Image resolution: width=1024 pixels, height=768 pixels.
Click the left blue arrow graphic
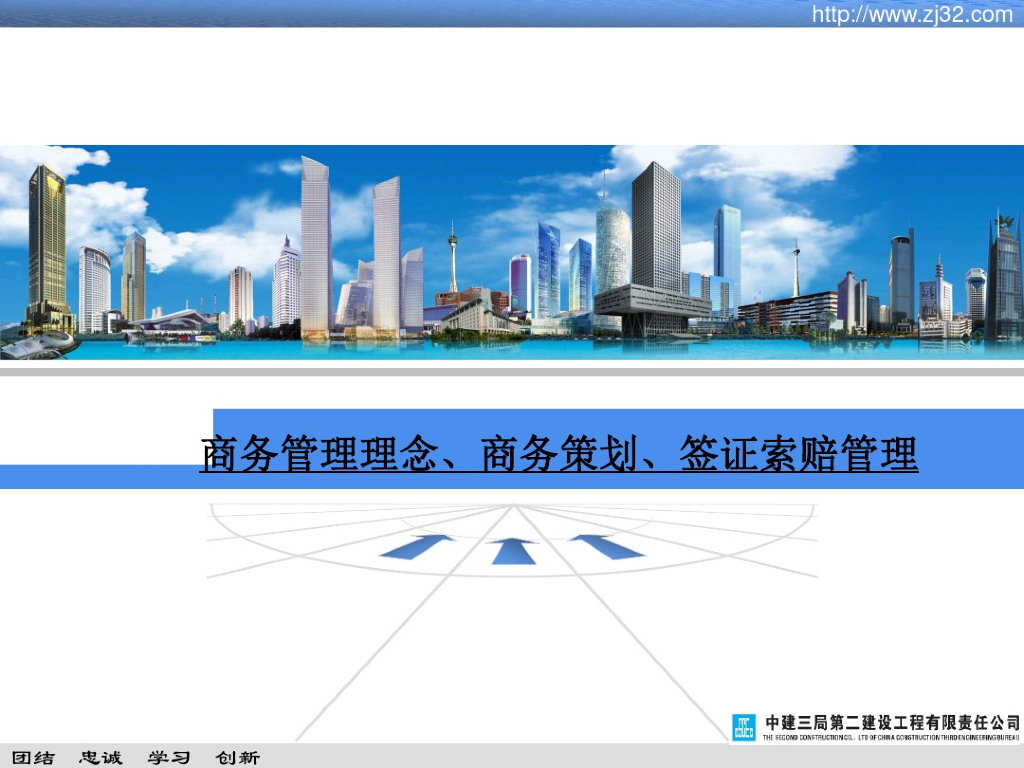click(417, 546)
